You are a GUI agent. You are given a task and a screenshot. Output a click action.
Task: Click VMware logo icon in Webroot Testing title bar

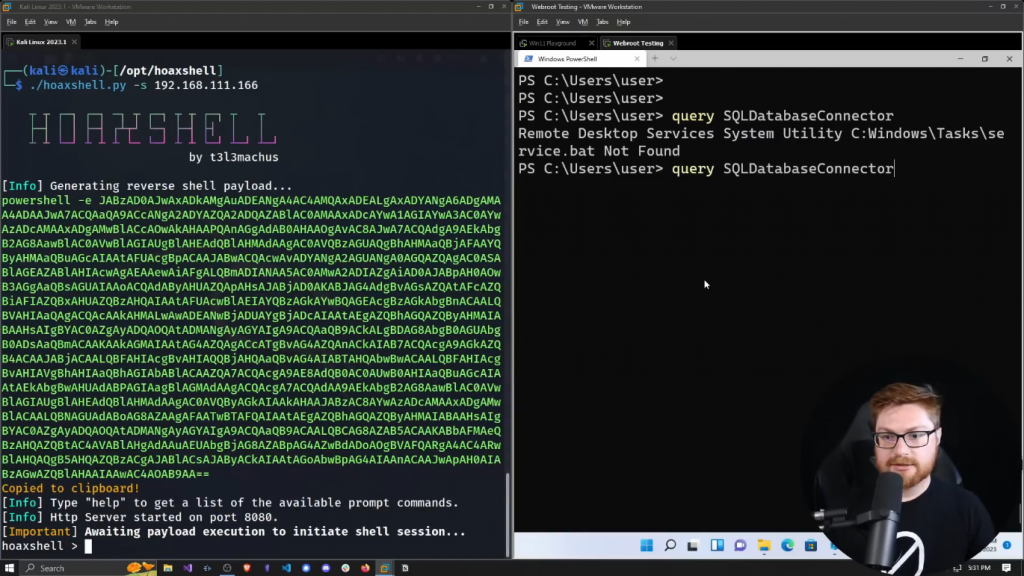[x=520, y=7]
